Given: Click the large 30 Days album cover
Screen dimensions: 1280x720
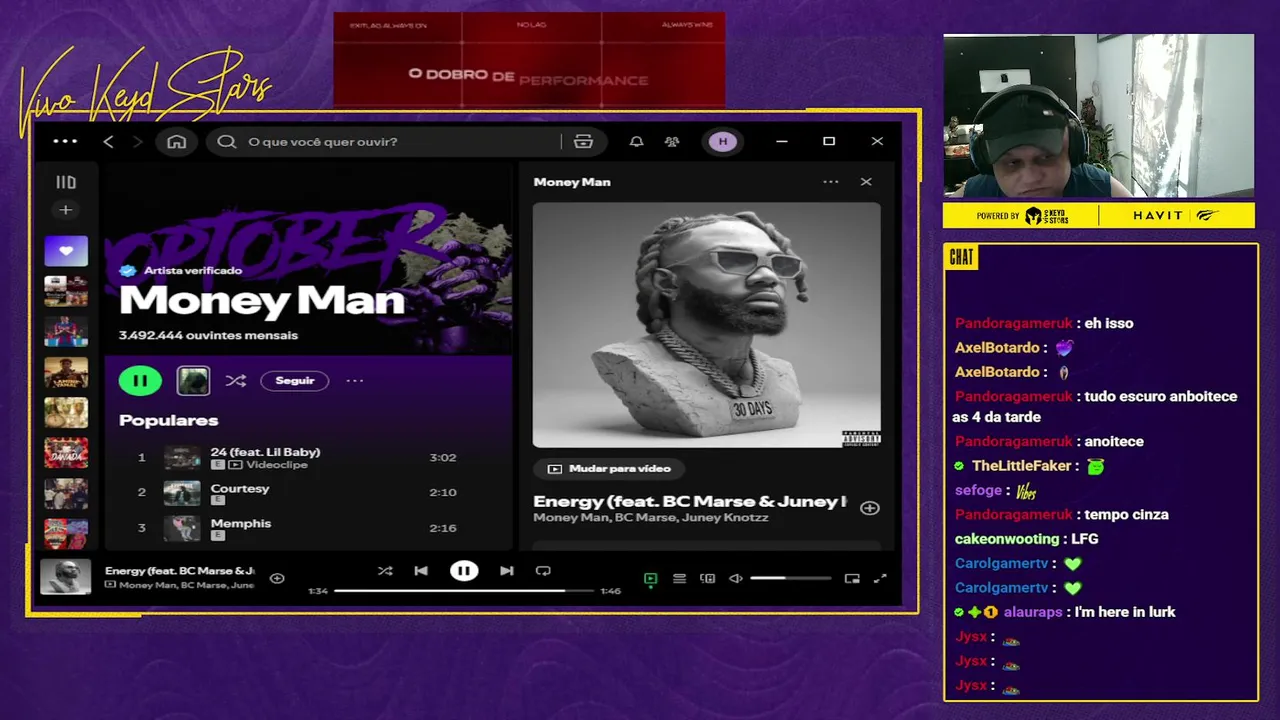Looking at the screenshot, I should pos(707,325).
